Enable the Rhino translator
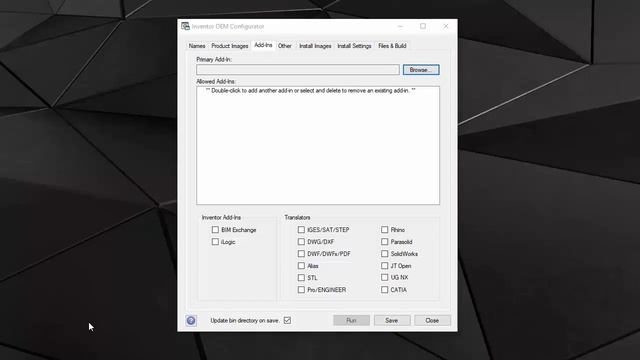640x360 pixels. pyautogui.click(x=384, y=230)
